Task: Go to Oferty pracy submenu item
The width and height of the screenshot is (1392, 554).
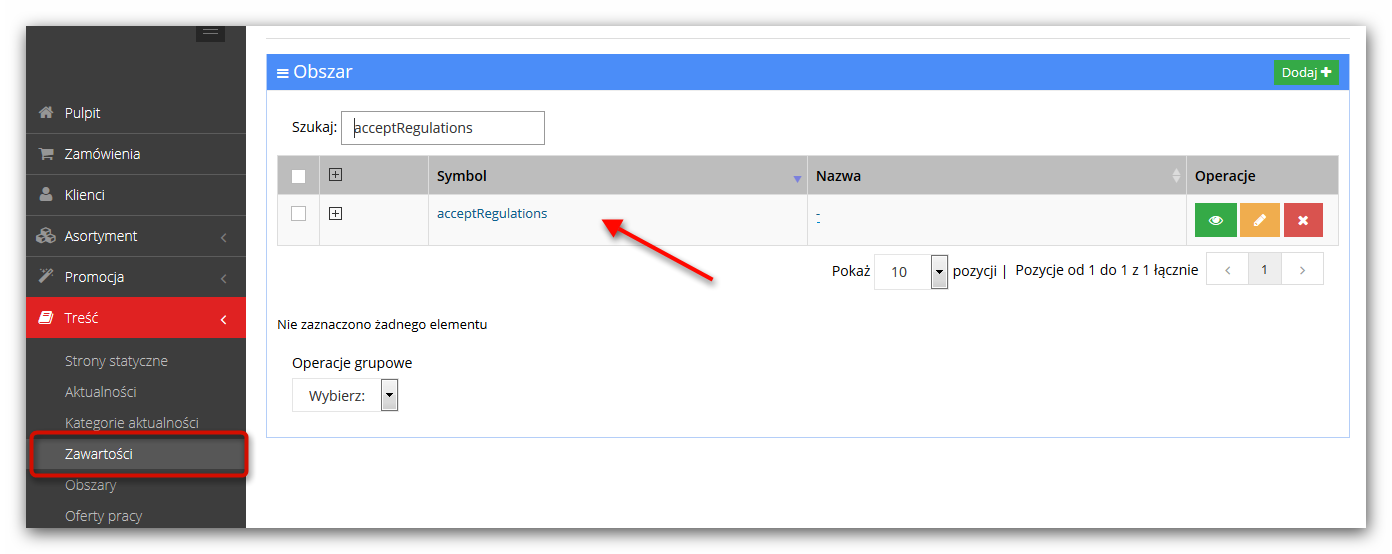Action: [x=104, y=516]
